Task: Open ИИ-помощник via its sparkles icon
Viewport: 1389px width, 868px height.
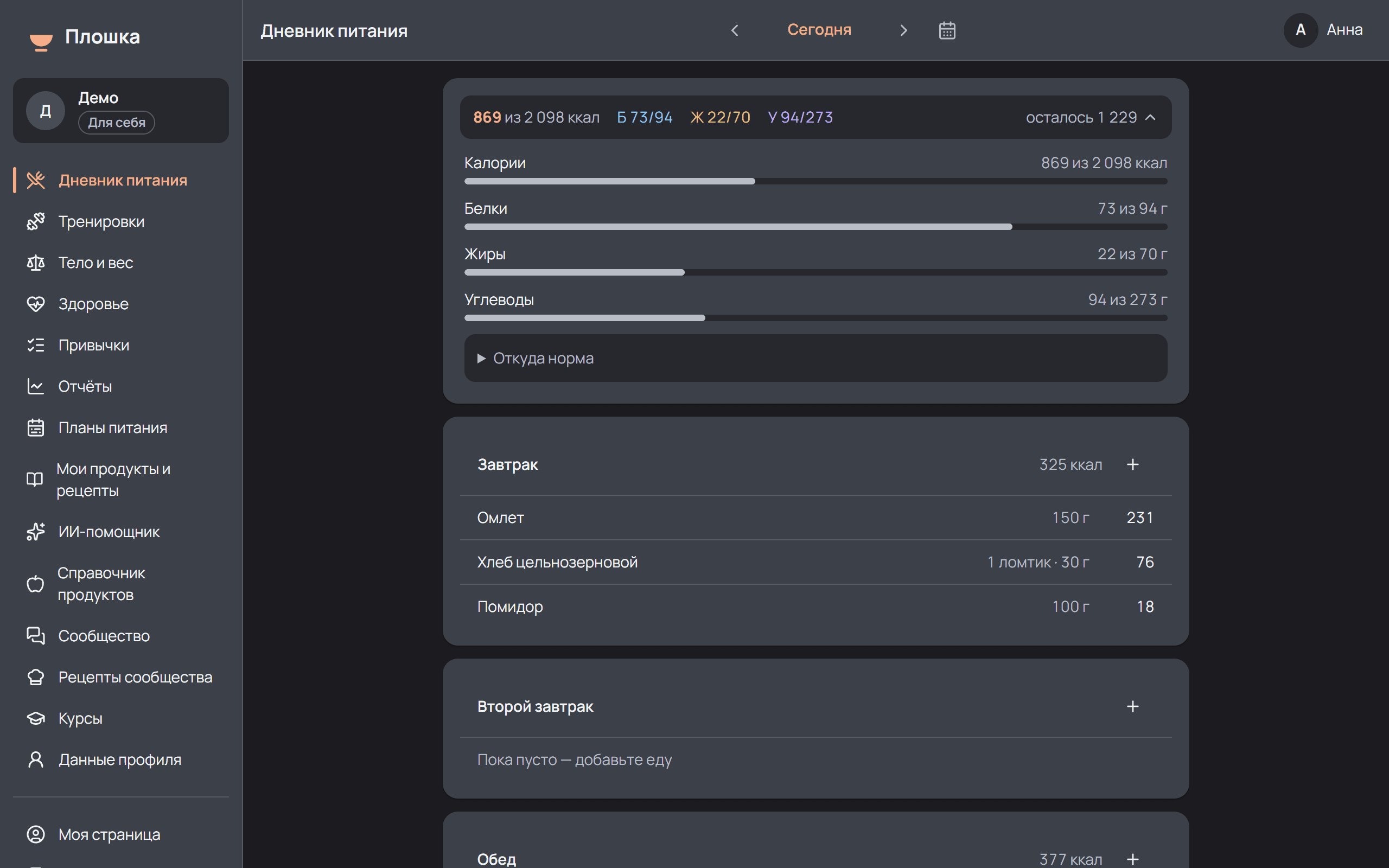Action: coord(36,532)
